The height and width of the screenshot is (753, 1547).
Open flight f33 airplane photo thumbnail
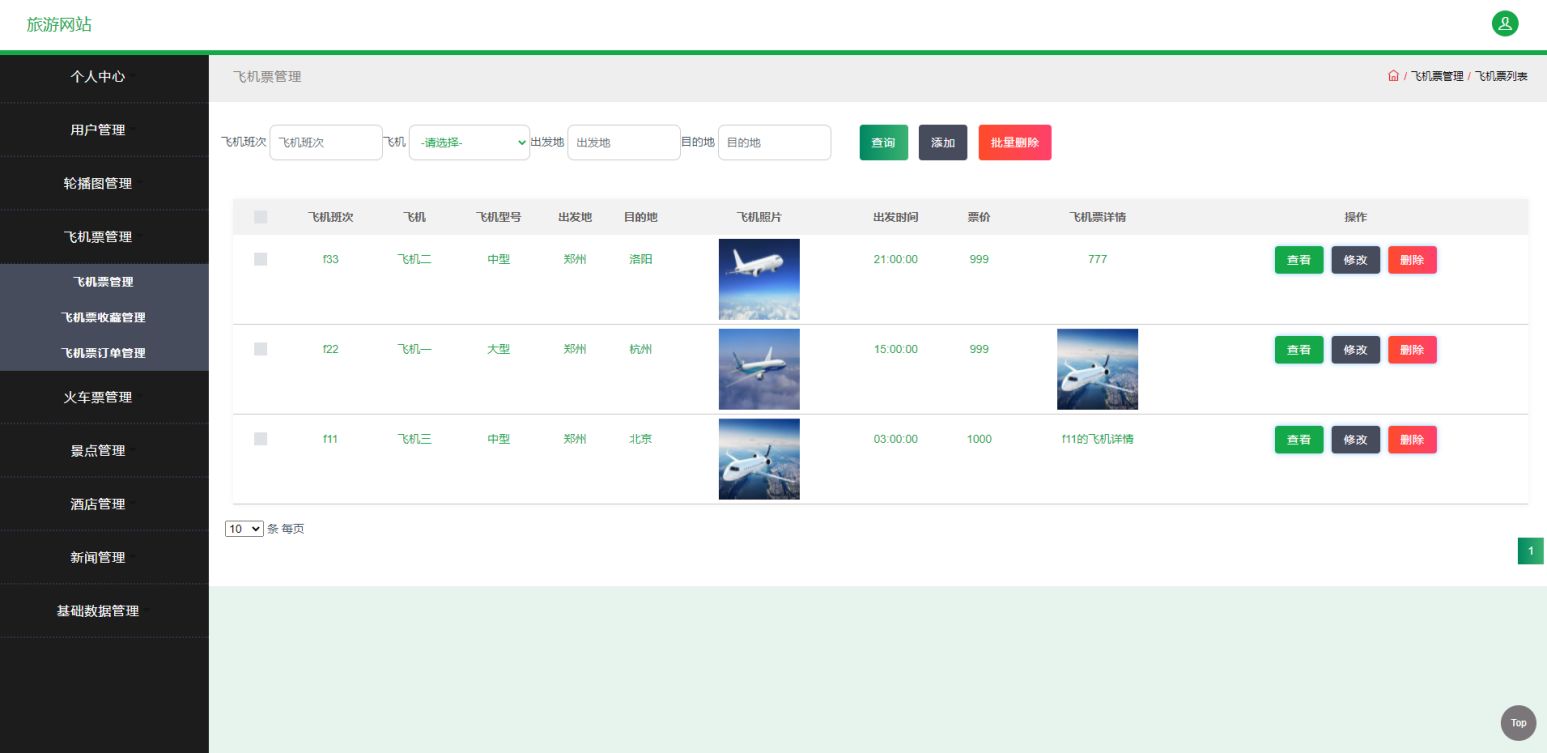point(759,279)
